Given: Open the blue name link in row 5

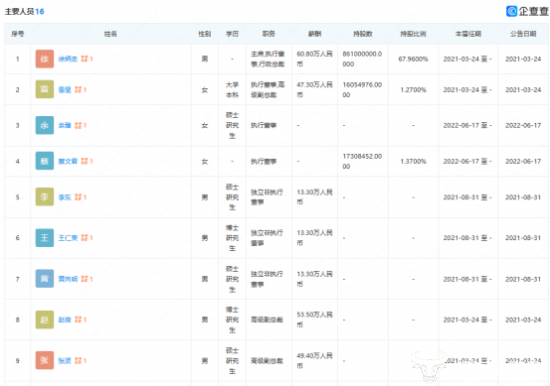Looking at the screenshot, I should point(65,197).
